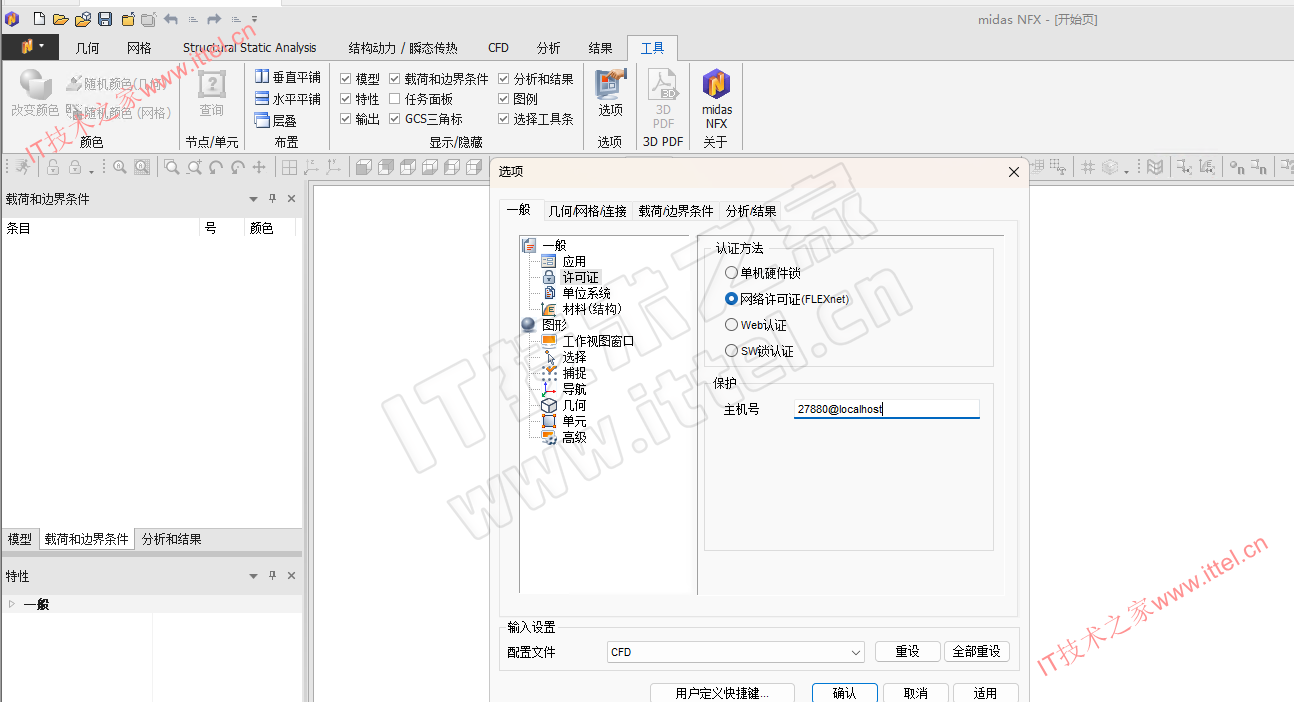Open the lock icon dropdown arrow
The width and height of the screenshot is (1294, 702).
90,170
